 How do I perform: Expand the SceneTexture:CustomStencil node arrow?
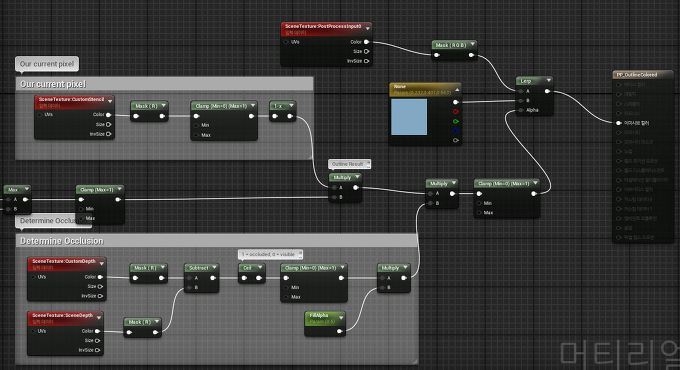[x=110, y=101]
